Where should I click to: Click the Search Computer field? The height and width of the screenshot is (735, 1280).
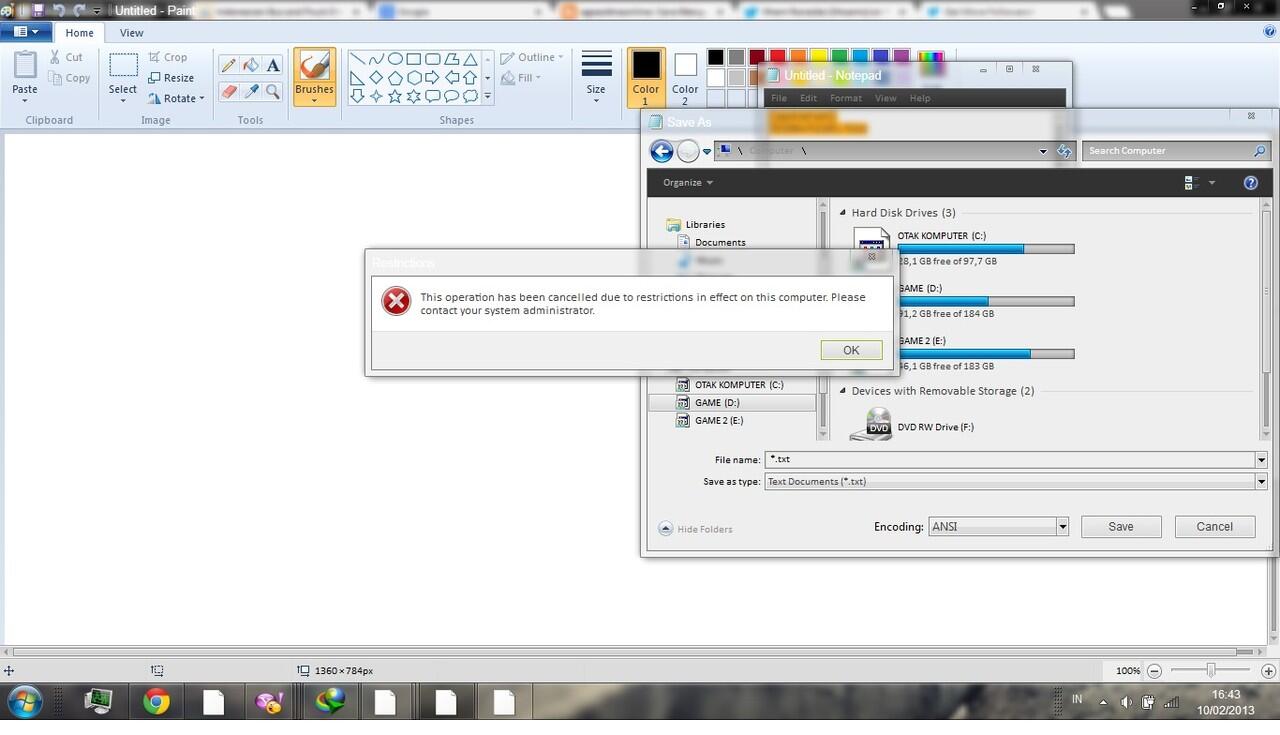click(1176, 151)
